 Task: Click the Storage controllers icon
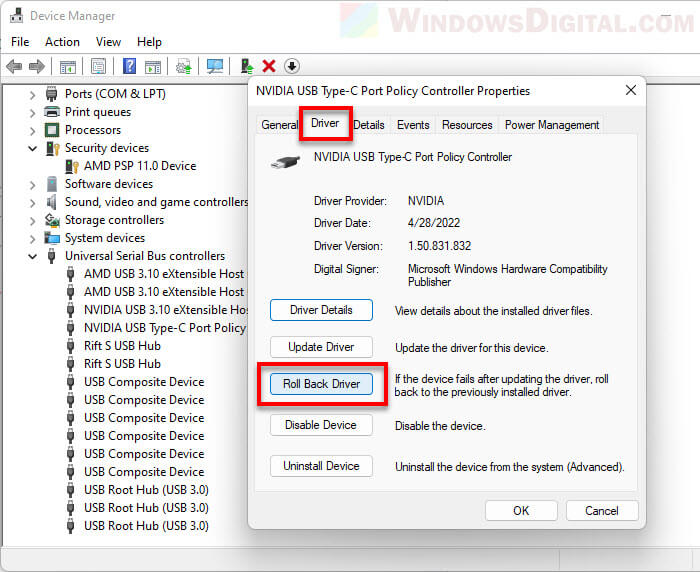coord(52,220)
